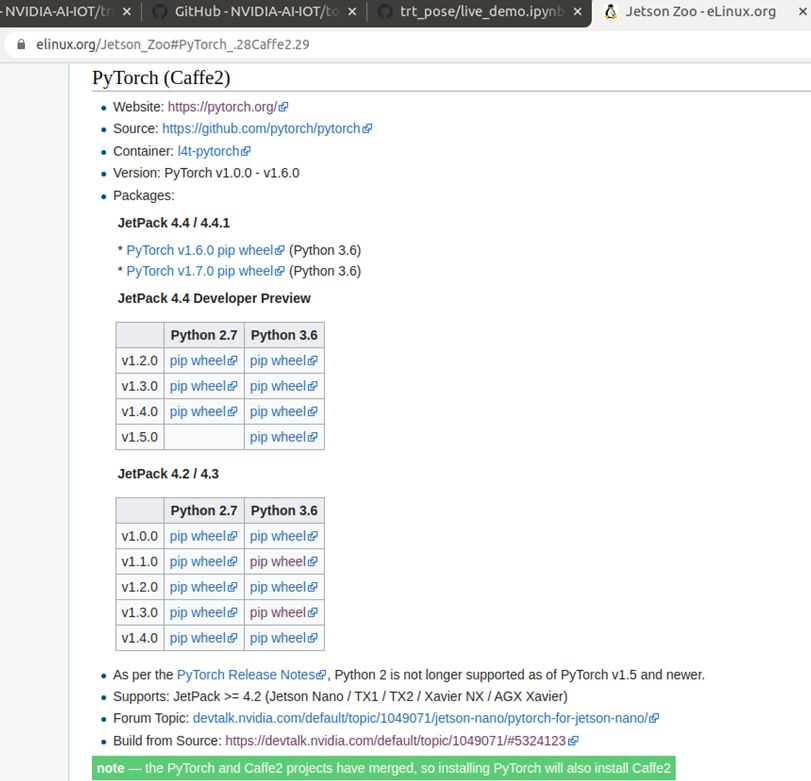Open Developer Preview v1.2.0 Python 2.7 pip wheel
Screen dimensions: 811x781
pyautogui.click(x=198, y=361)
